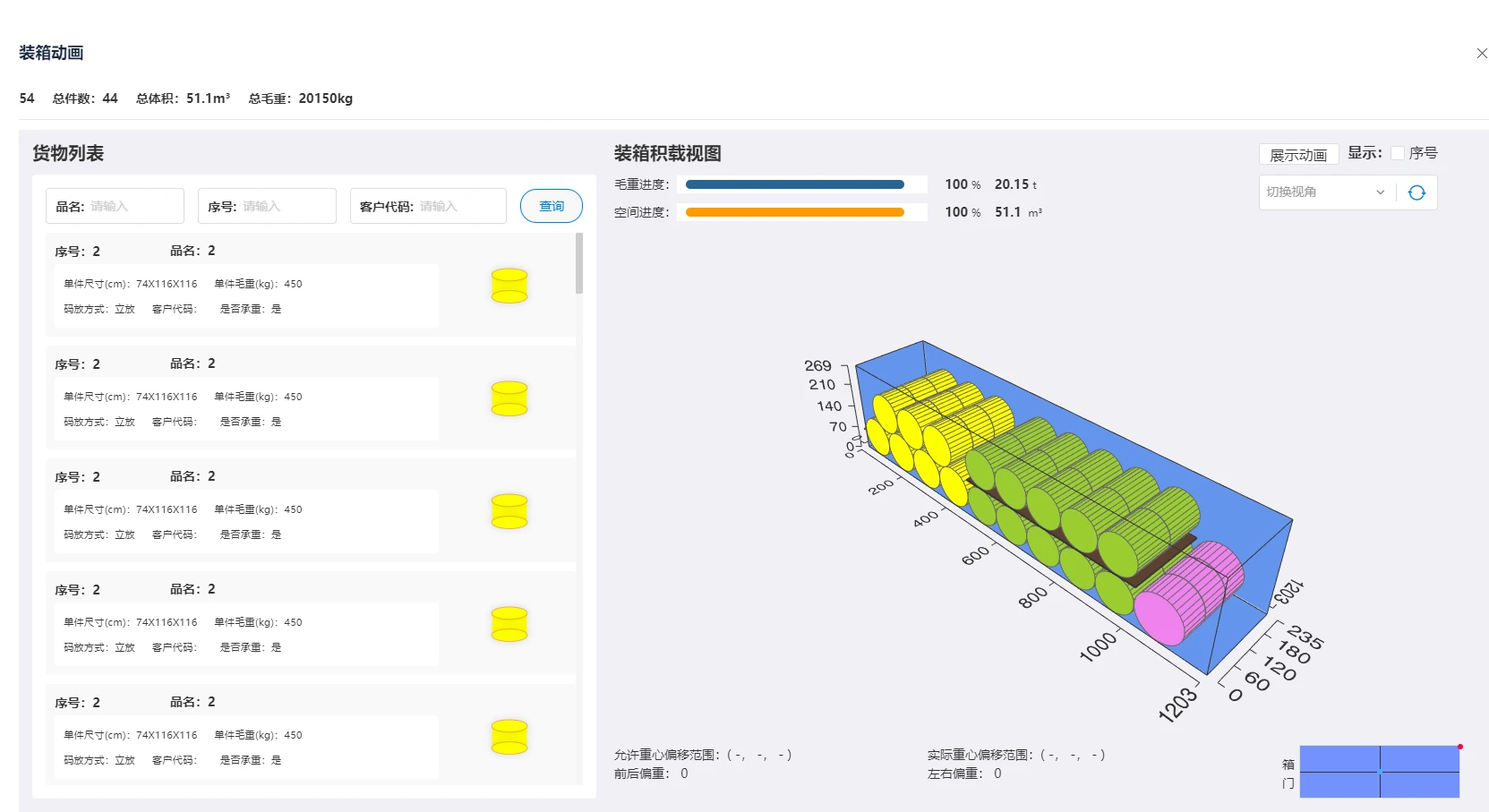The image size is (1489, 812).
Task: Click the cargo list vertical scrollbar
Action: click(x=579, y=263)
